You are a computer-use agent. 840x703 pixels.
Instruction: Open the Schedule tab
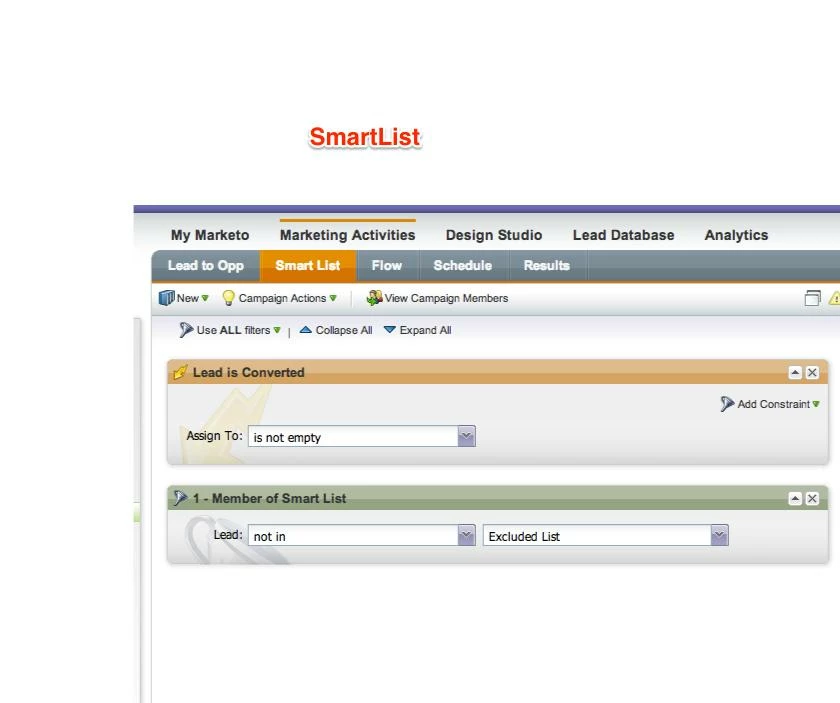click(x=463, y=266)
